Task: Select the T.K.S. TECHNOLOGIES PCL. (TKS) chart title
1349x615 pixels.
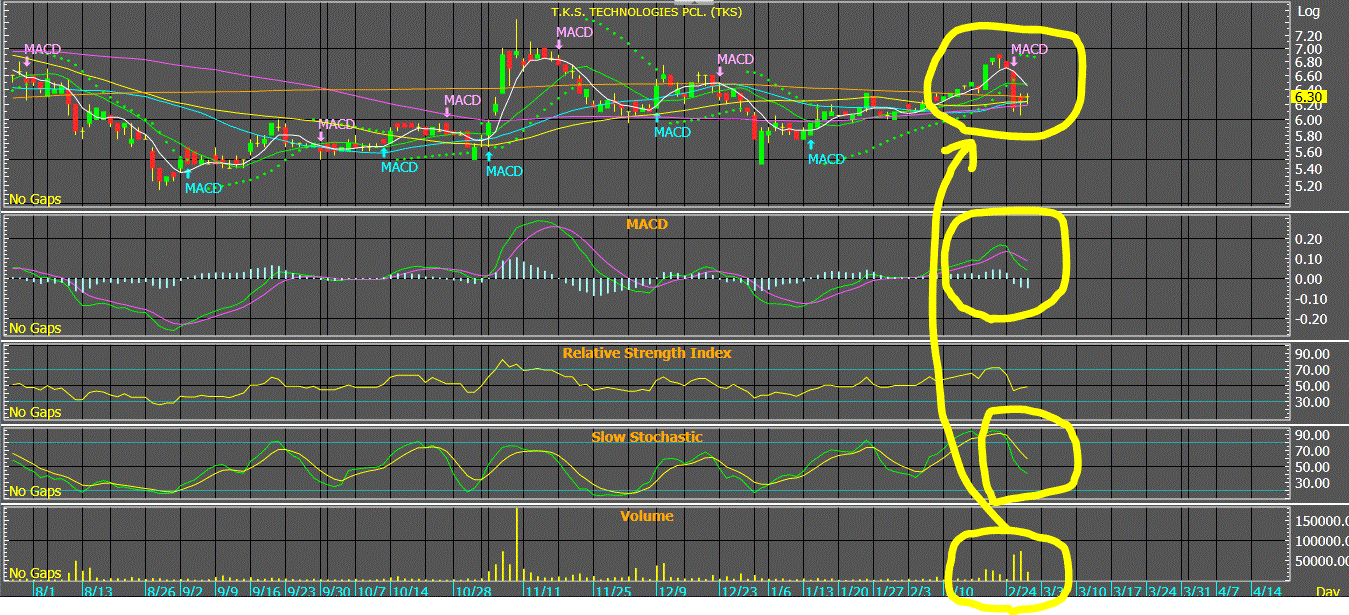Action: [648, 12]
